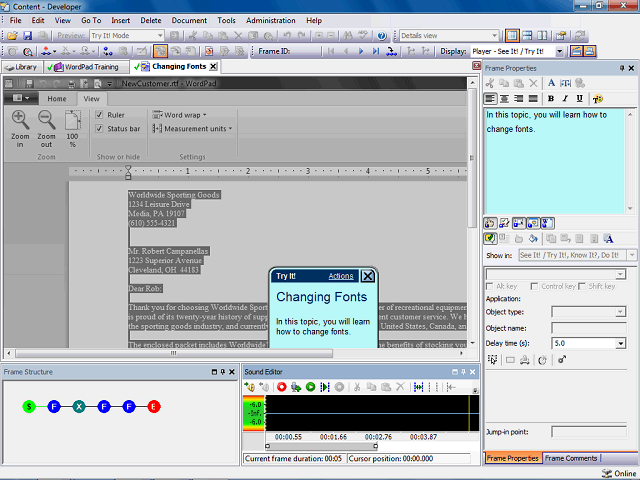The width and height of the screenshot is (640, 480).
Task: Click the bubble shield icon in Frame Properties
Action: tap(490, 238)
